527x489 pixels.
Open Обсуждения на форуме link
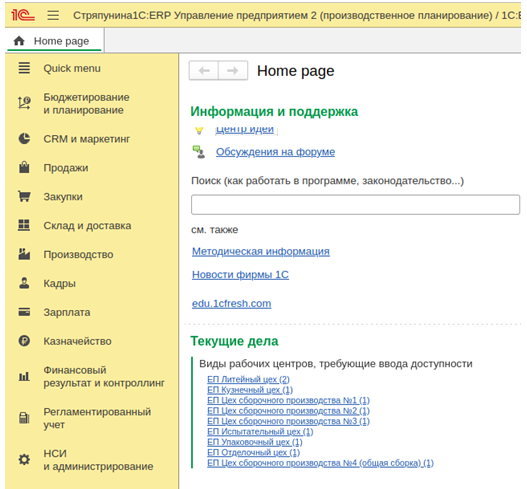pyautogui.click(x=275, y=152)
